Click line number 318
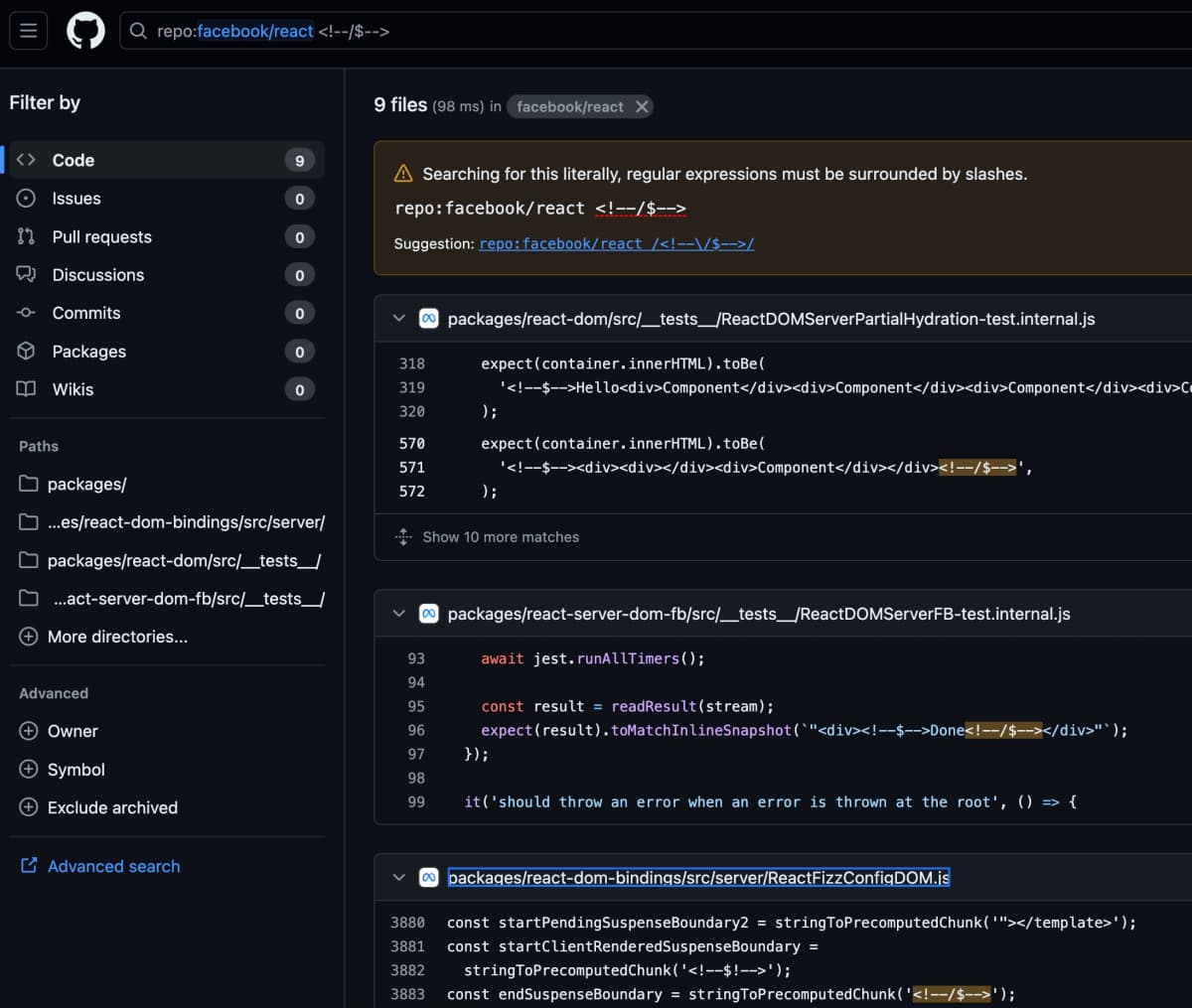The image size is (1192, 1008). [412, 363]
